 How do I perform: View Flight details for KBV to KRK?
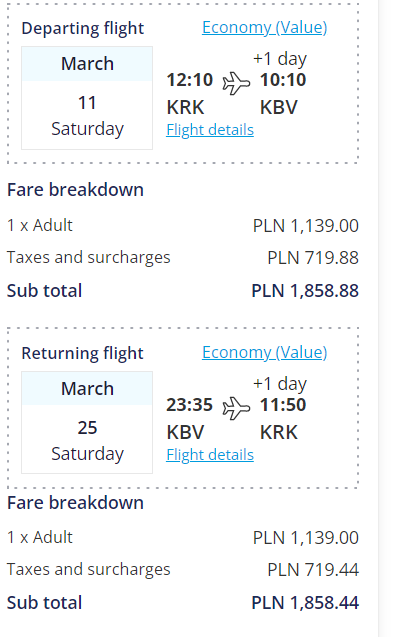[210, 455]
